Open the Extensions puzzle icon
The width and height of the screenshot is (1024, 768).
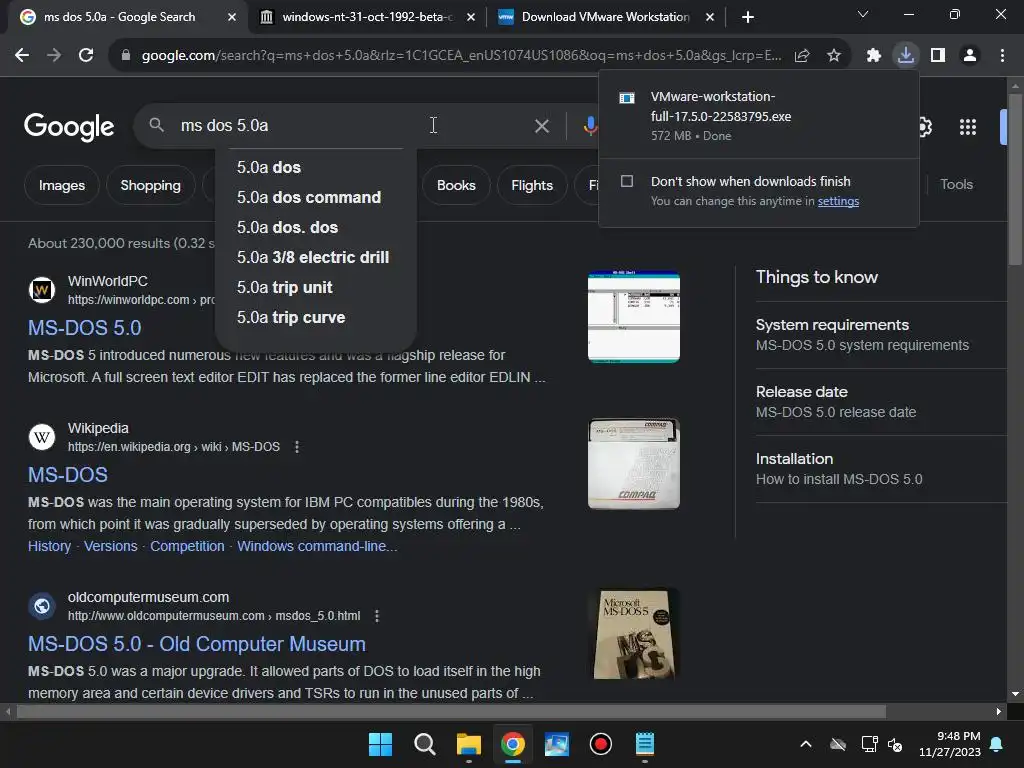point(874,56)
